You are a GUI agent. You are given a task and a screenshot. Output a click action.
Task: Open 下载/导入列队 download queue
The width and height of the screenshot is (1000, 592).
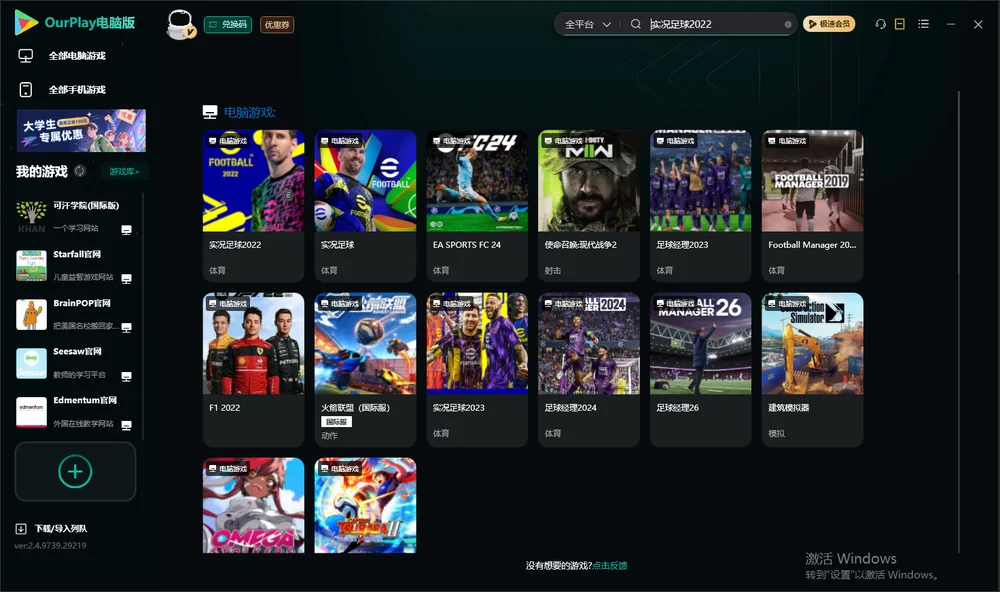tap(61, 529)
